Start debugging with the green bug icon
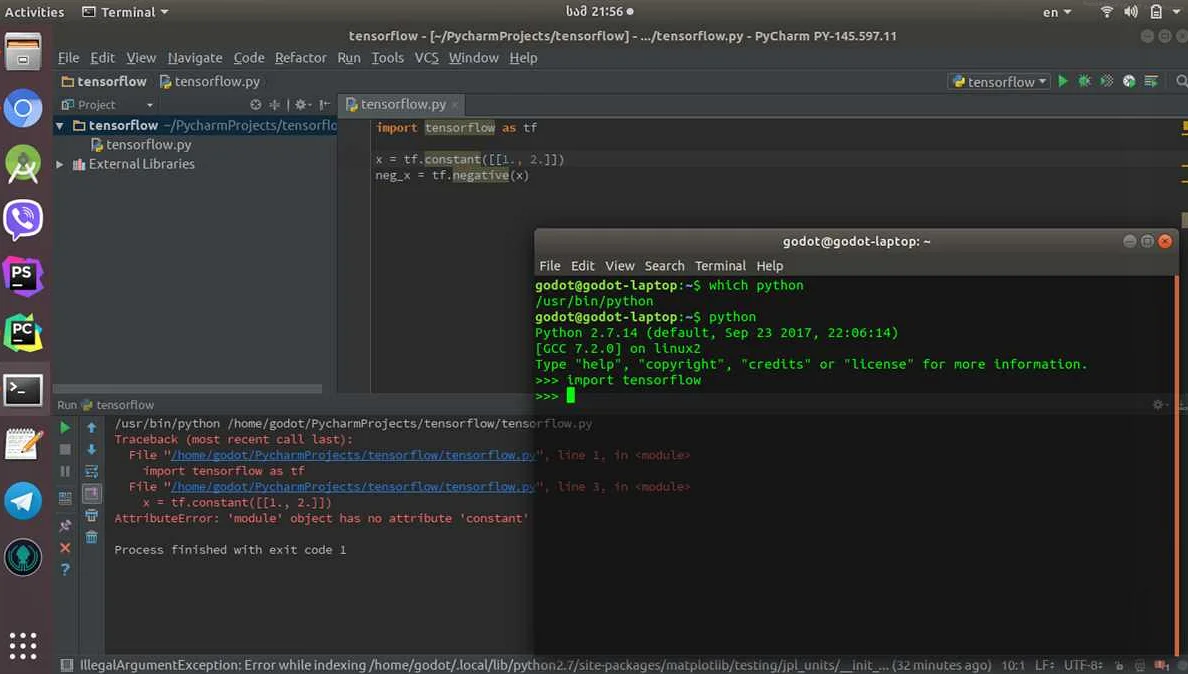 [x=1084, y=81]
